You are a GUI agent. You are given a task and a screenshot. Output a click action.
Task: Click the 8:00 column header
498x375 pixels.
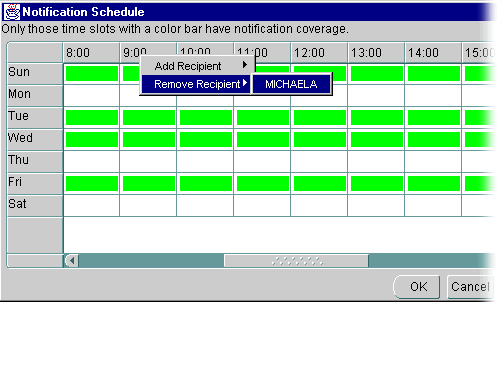click(91, 53)
